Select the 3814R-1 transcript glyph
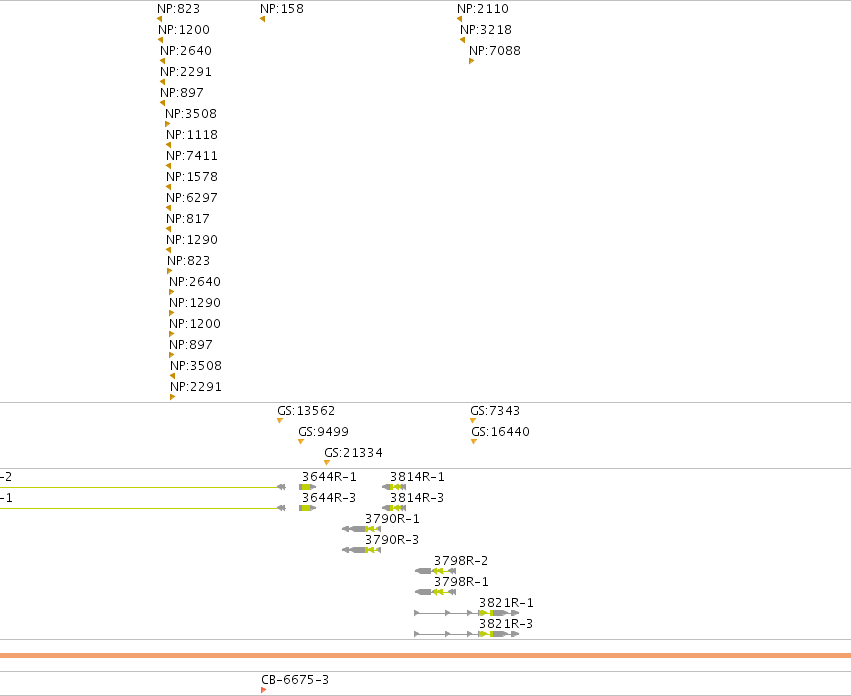 pos(394,487)
